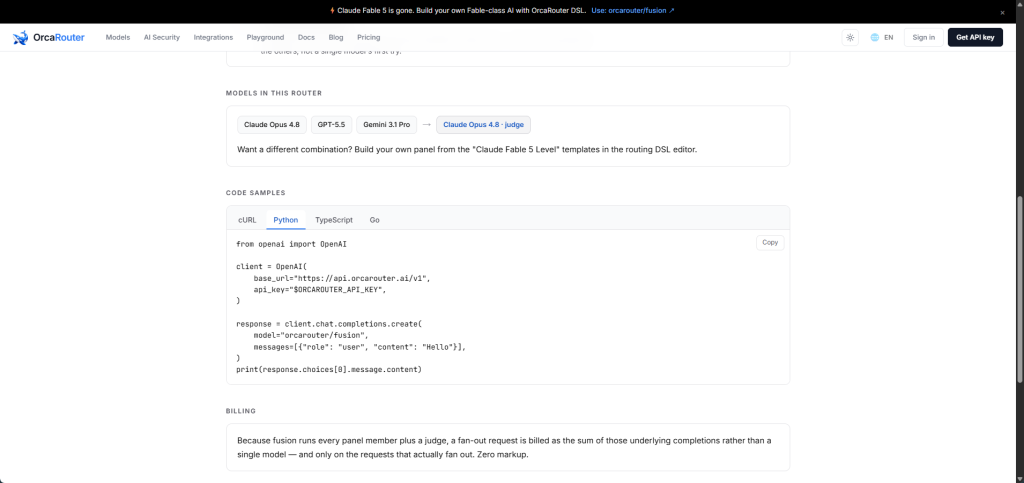Click the 'MODELS IN THIS ROUTER' heading
The height and width of the screenshot is (483, 1024).
pyautogui.click(x=274, y=93)
